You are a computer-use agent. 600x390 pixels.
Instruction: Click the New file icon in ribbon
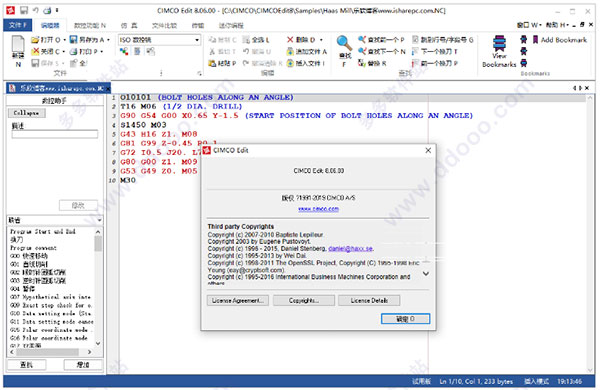18,44
